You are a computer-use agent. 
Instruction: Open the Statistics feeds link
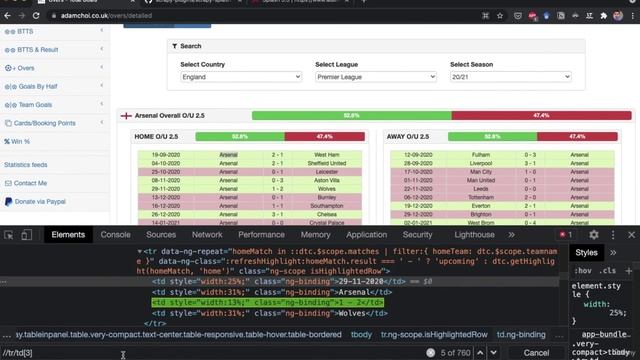26,165
